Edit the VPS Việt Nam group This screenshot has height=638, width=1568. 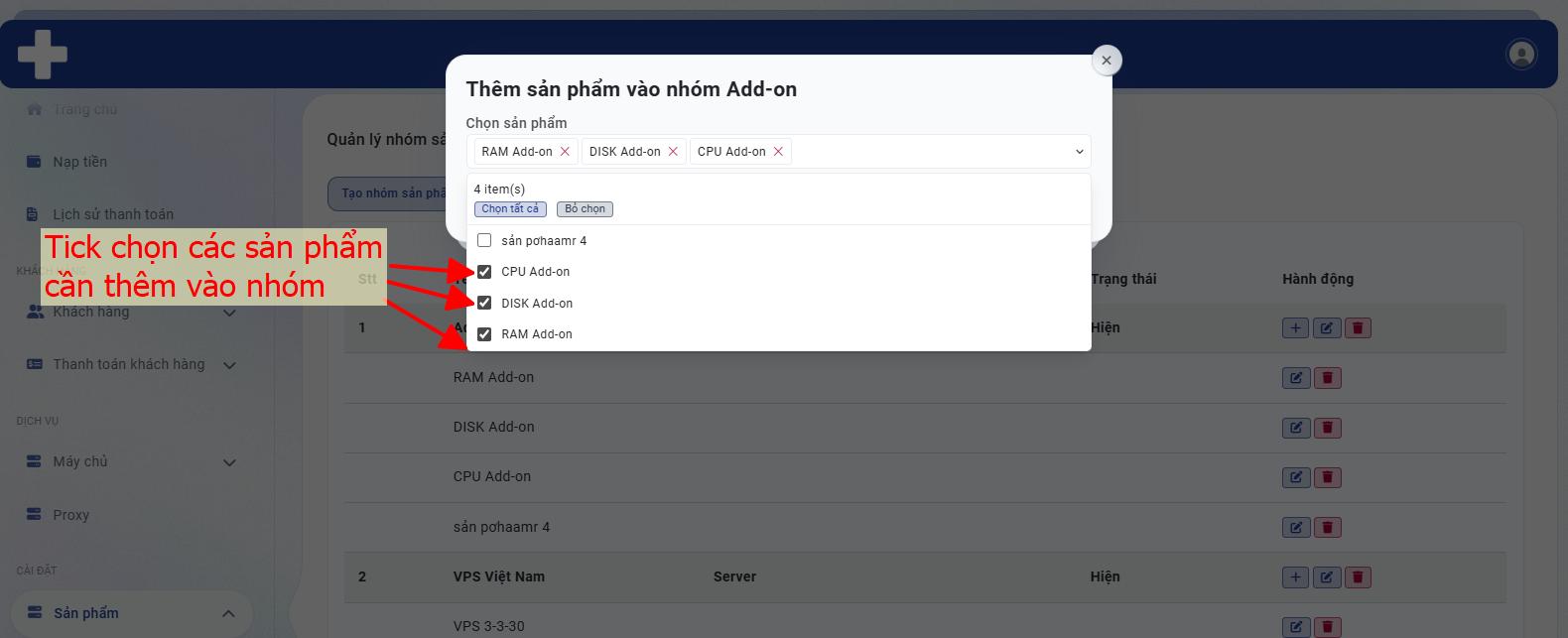coord(1327,576)
